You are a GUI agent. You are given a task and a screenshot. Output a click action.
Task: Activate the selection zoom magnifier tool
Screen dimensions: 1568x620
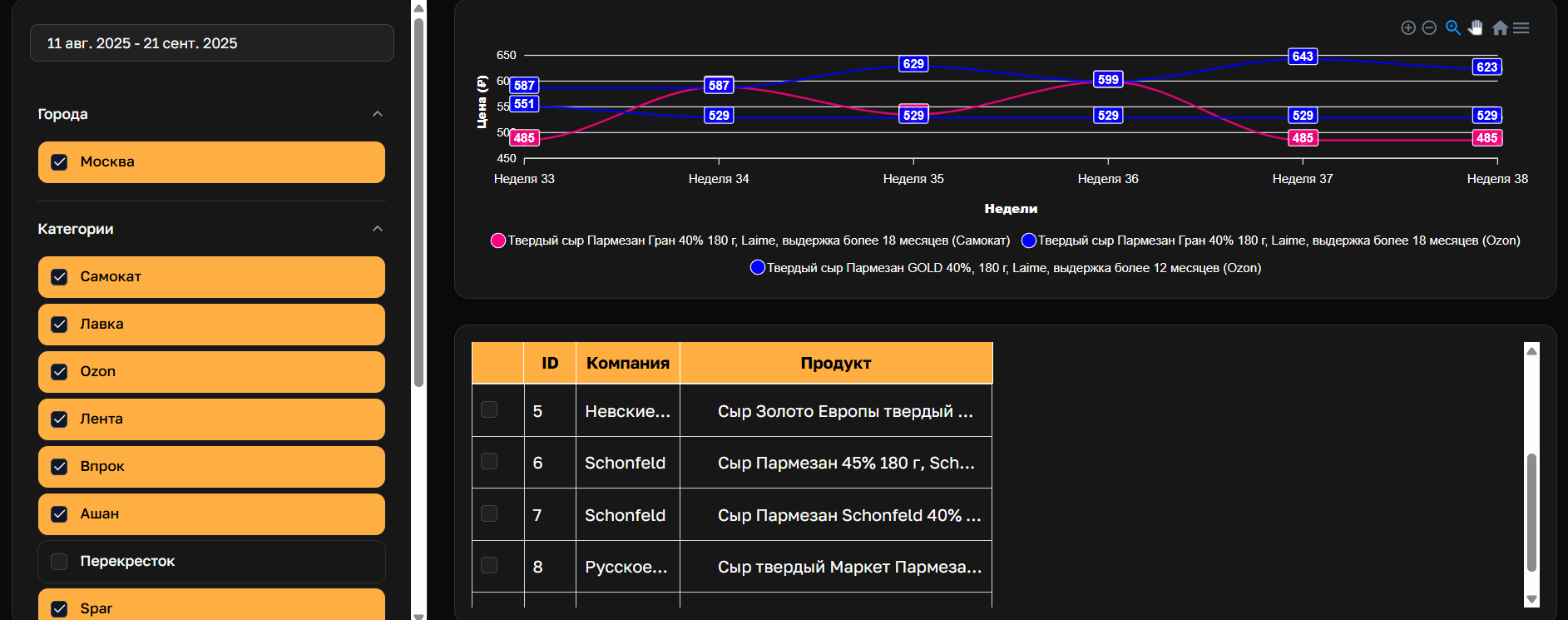1453,27
